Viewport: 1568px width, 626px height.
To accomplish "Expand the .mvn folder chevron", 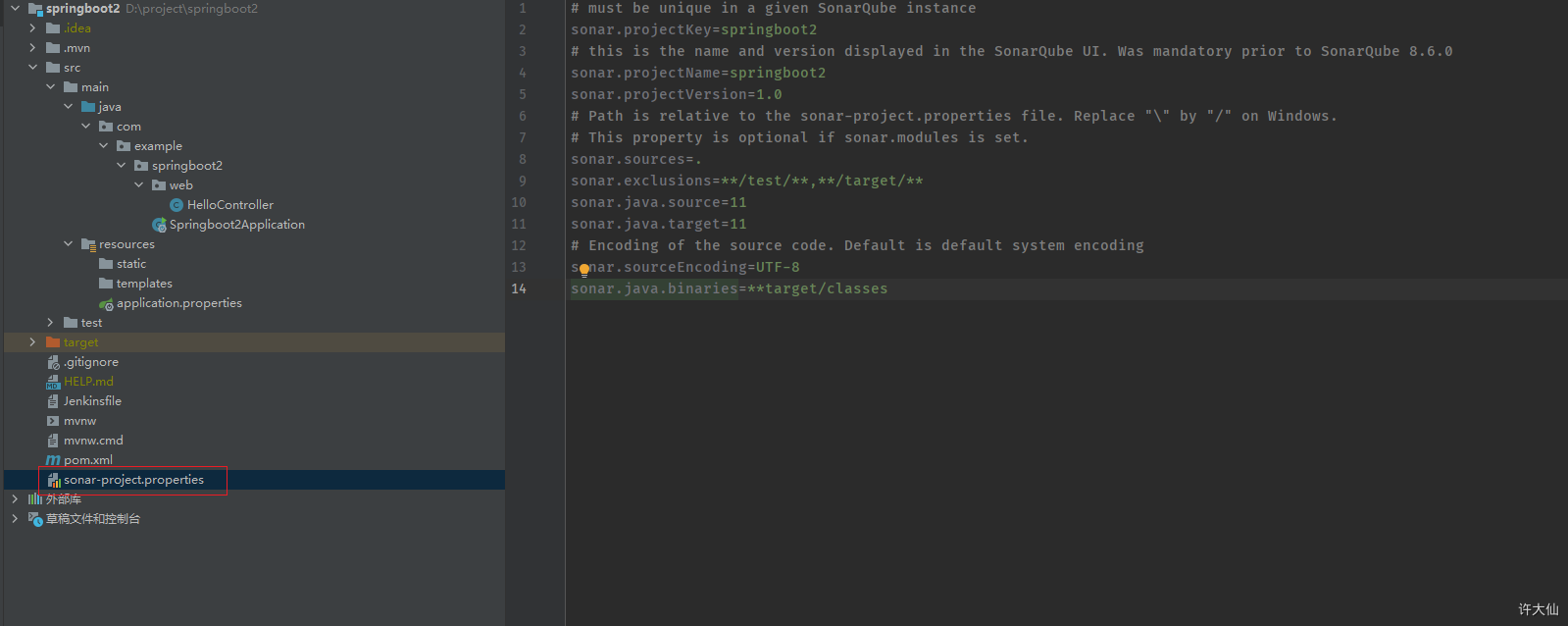I will click(x=33, y=48).
